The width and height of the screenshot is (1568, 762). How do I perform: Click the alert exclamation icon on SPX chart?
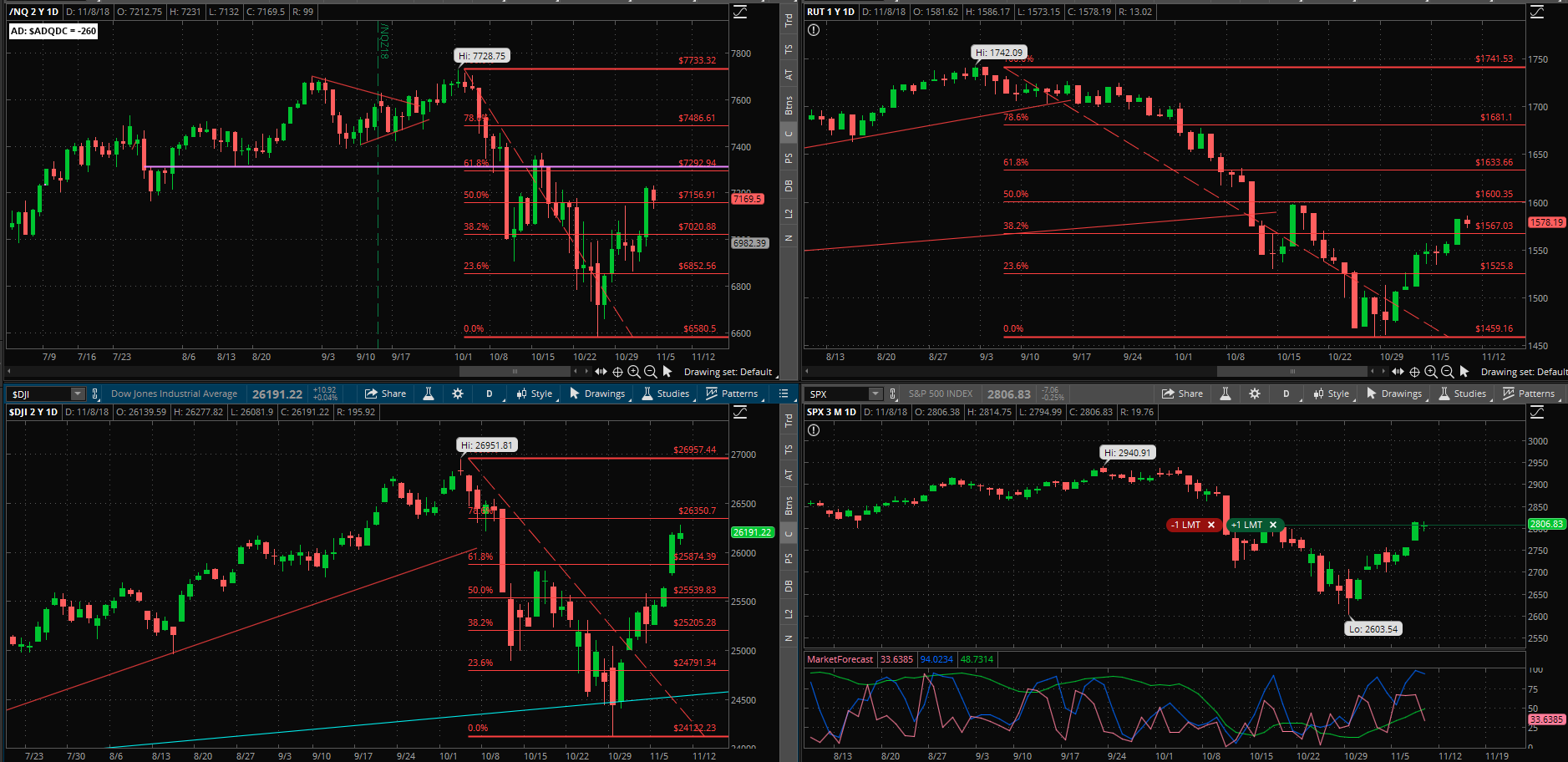coord(814,430)
